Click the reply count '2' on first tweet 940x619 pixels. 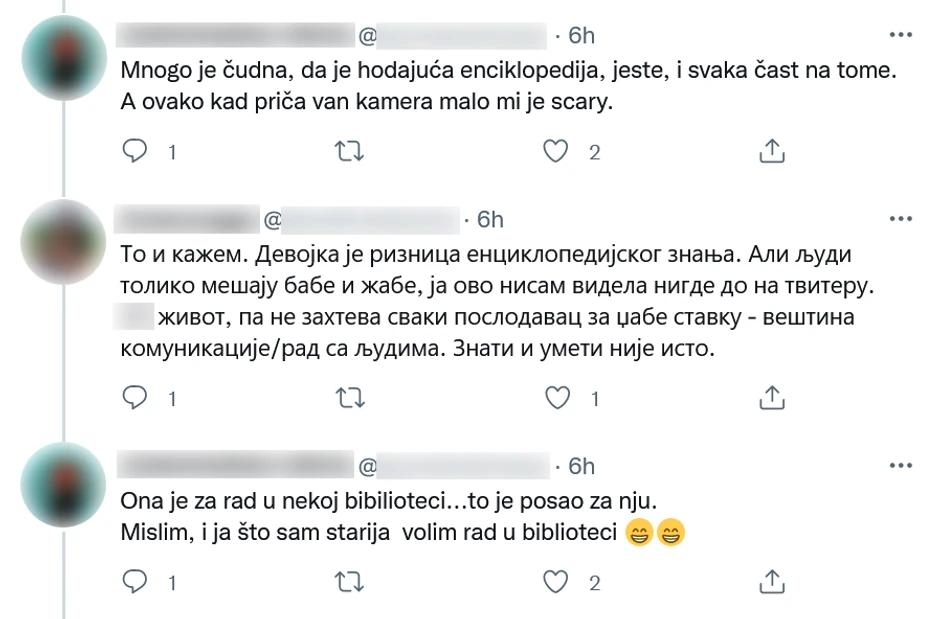click(x=594, y=152)
